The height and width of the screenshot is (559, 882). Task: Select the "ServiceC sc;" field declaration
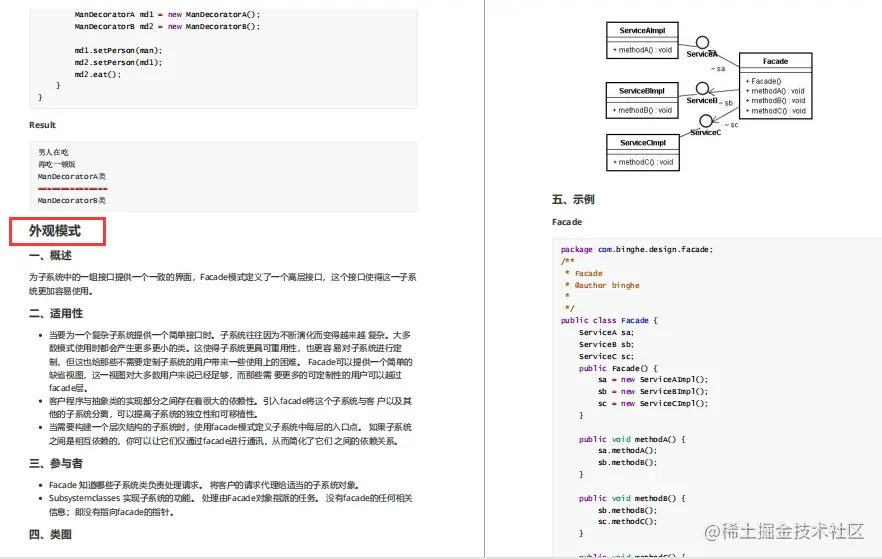[x=606, y=356]
